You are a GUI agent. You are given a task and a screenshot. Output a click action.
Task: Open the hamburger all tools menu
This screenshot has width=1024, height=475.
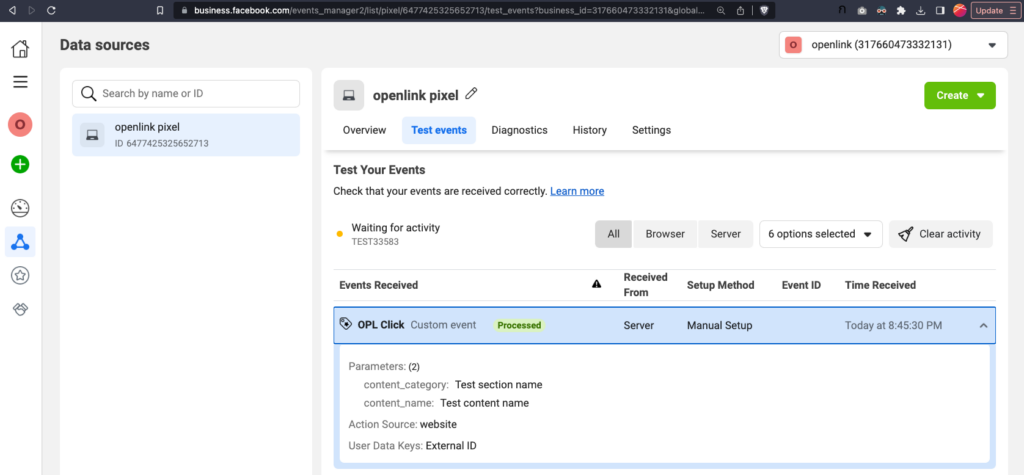click(20, 82)
